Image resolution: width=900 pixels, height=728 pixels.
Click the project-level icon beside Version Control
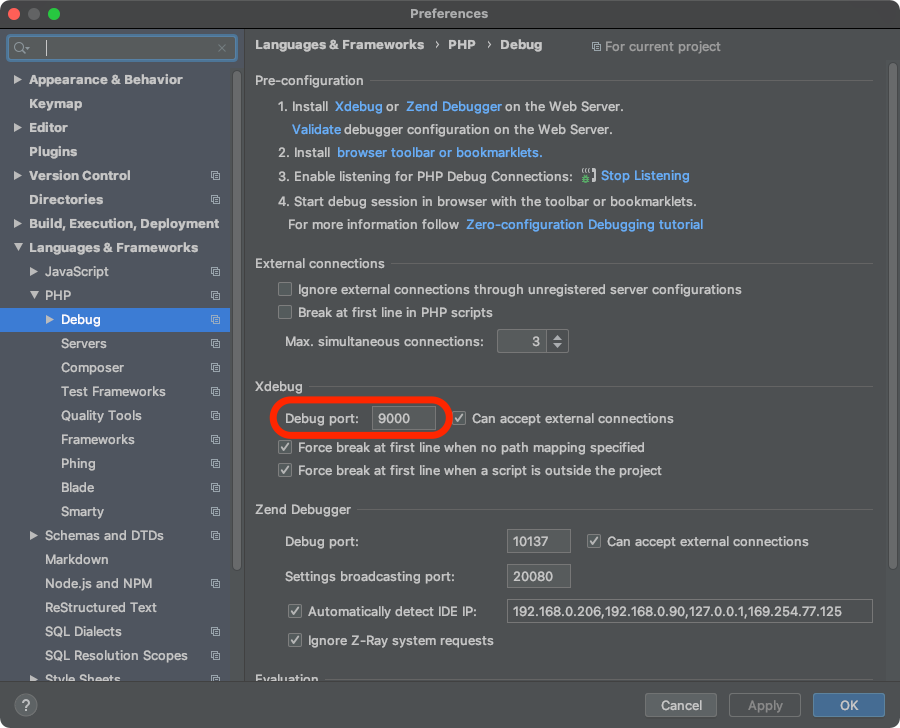(x=215, y=176)
